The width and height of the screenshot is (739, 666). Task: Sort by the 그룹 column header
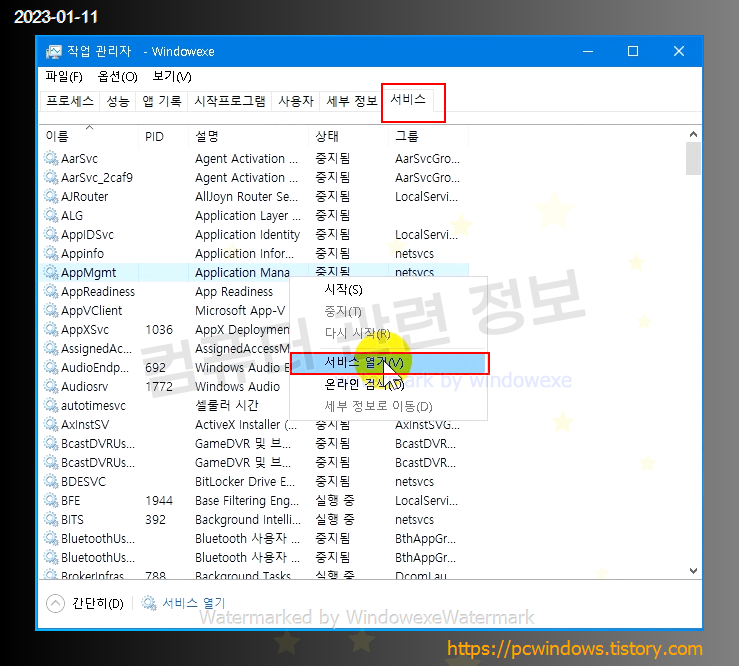(429, 137)
